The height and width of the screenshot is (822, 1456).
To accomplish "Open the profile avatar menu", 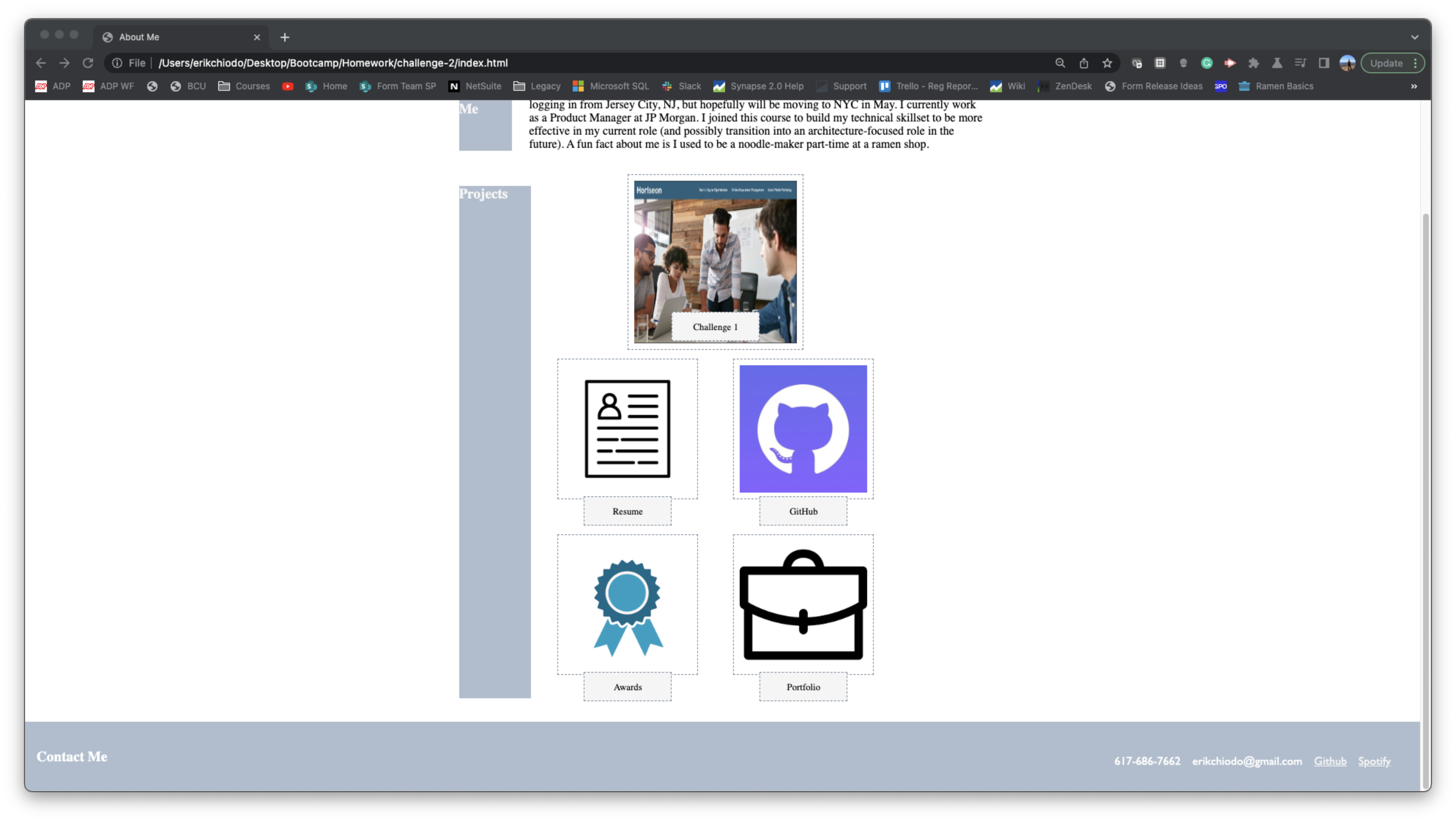I will [1348, 63].
